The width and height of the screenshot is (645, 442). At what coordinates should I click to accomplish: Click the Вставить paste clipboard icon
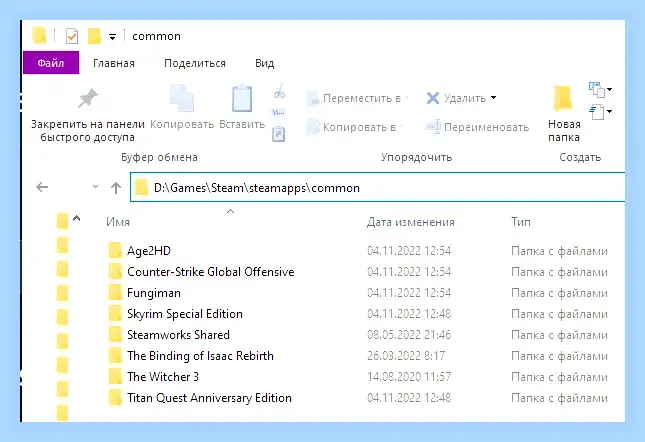pos(242,98)
